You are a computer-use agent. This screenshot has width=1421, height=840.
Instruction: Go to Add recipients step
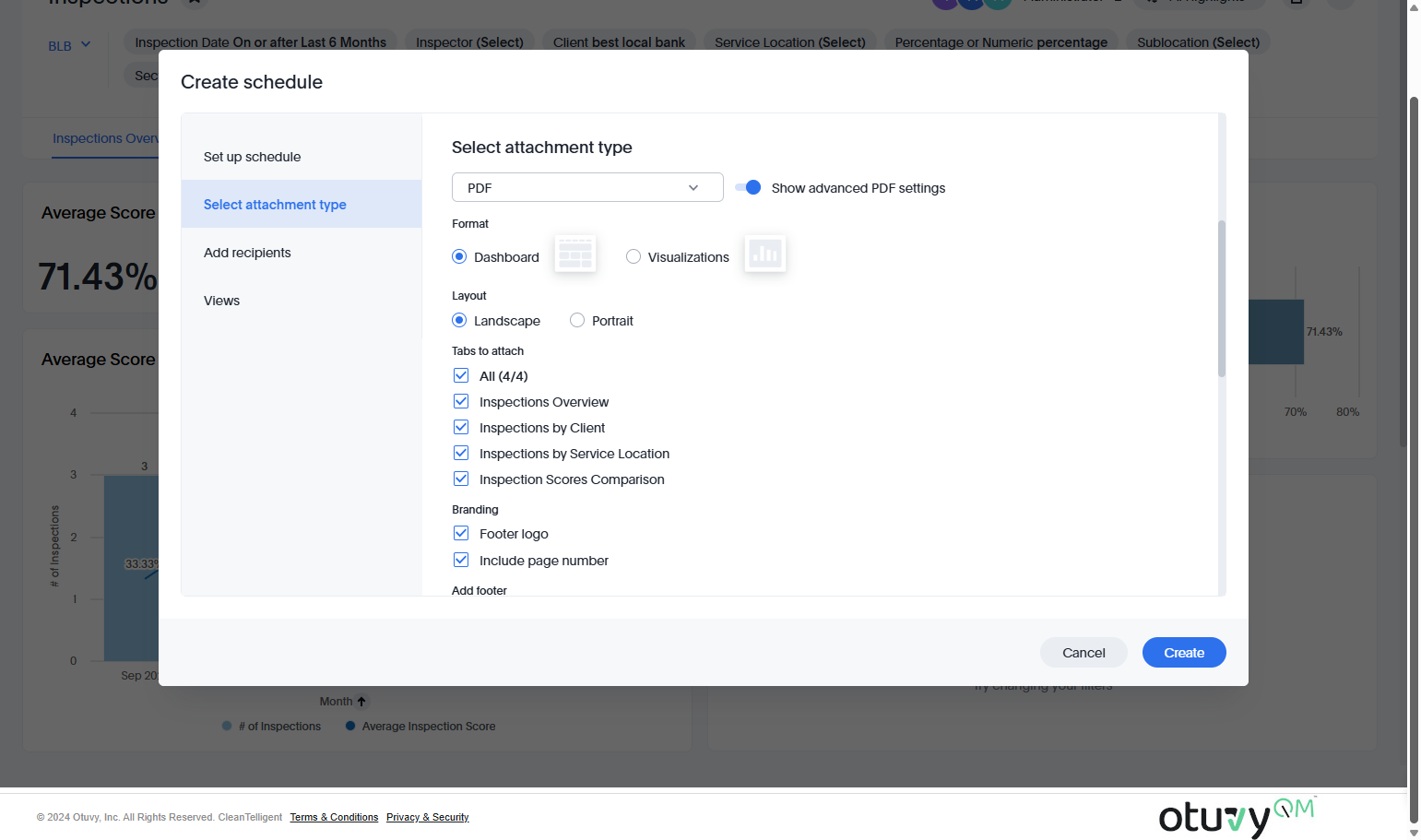302,252
